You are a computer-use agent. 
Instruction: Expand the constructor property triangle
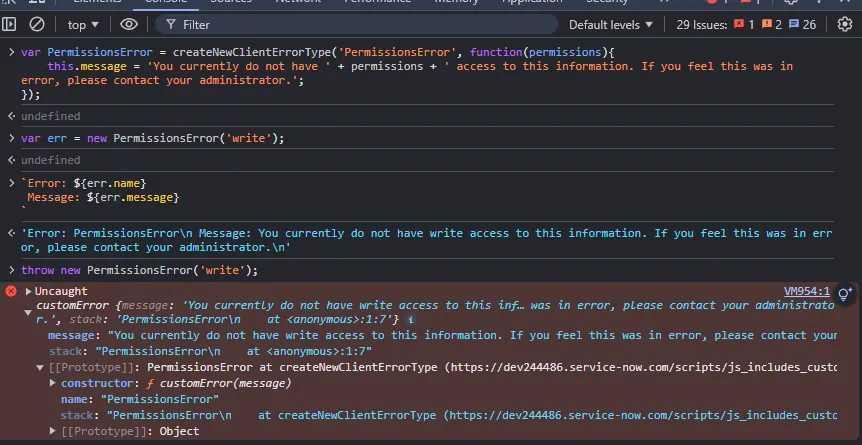tap(53, 383)
